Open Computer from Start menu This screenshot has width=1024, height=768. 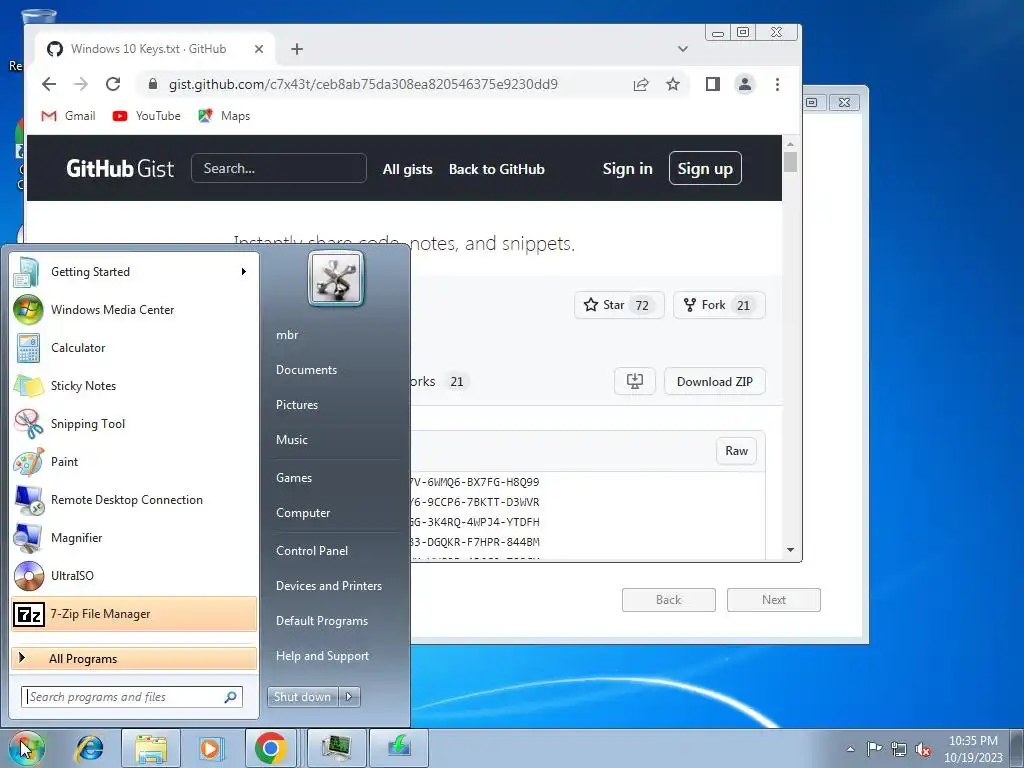point(303,513)
